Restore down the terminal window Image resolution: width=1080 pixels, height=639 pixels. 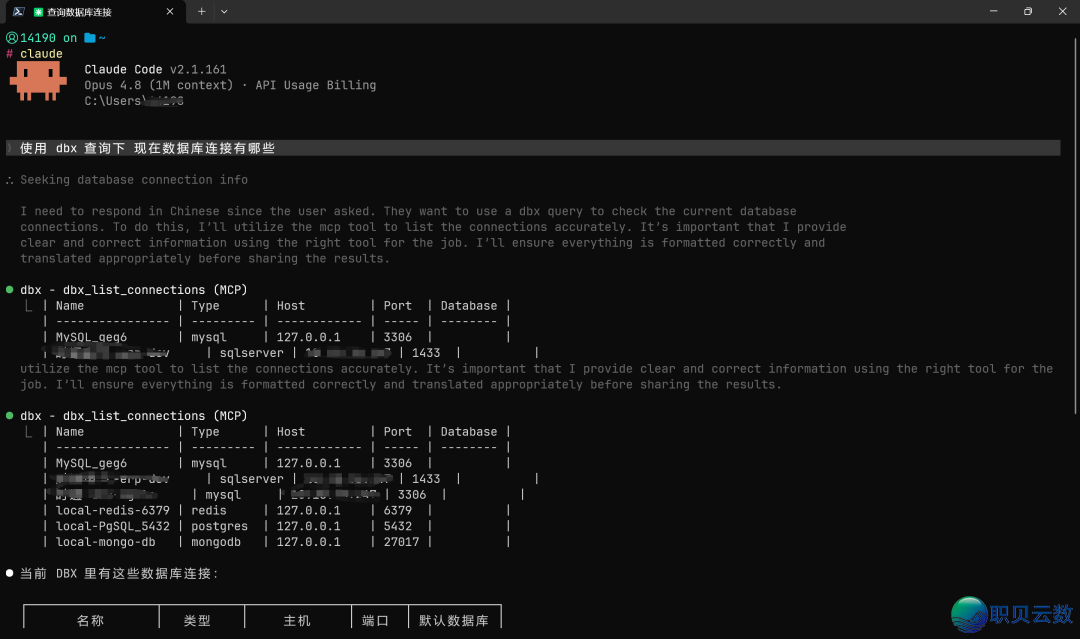(1028, 12)
